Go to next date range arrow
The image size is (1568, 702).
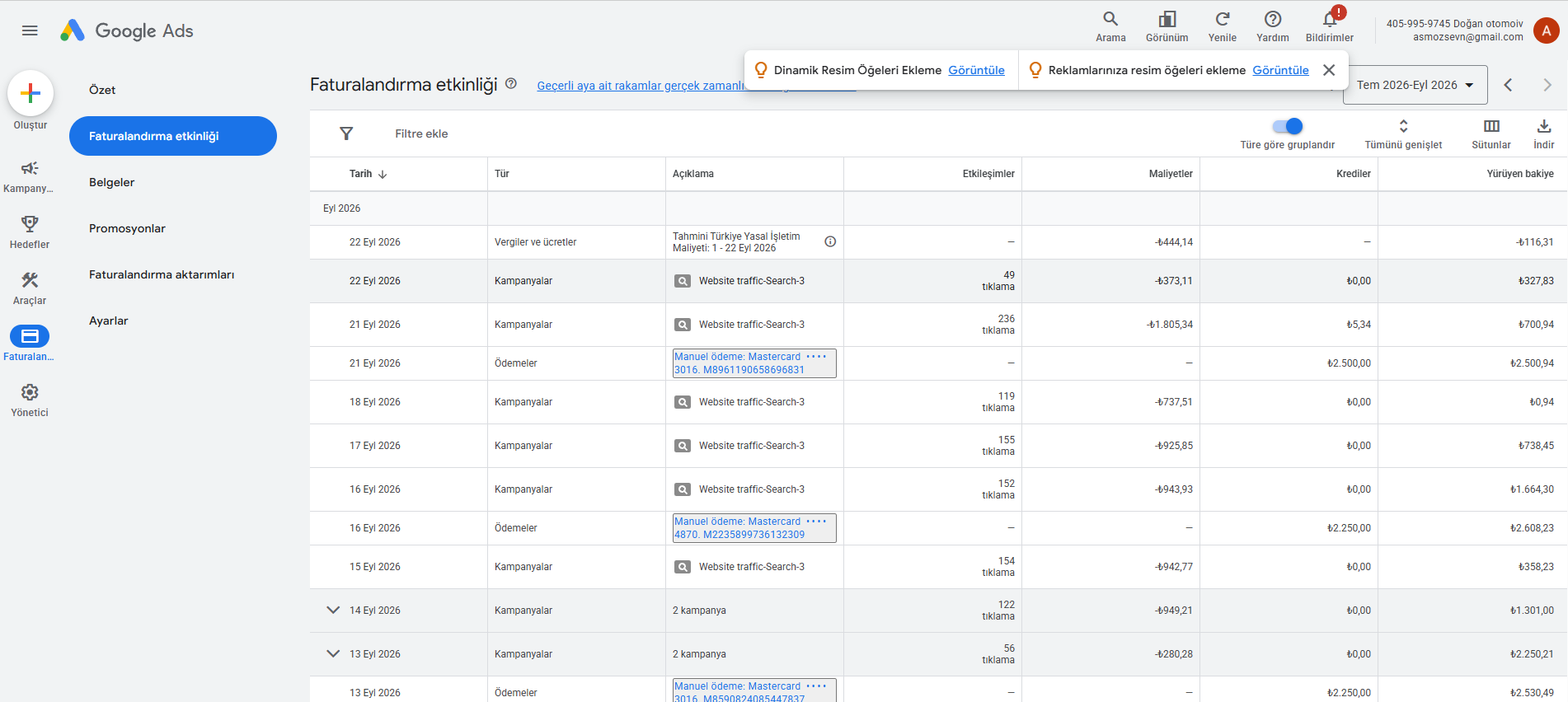click(1547, 85)
